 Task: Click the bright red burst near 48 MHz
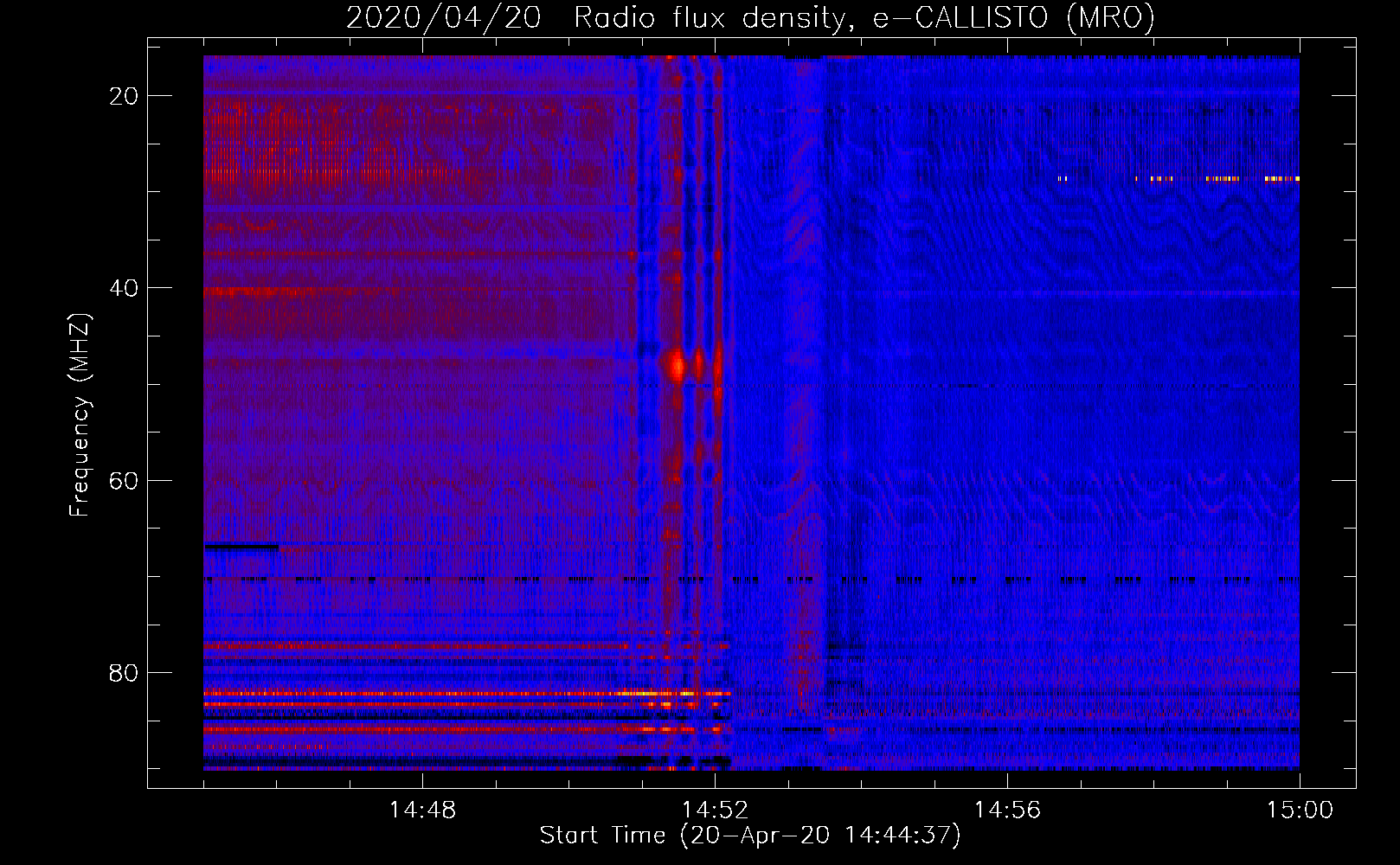(x=676, y=367)
